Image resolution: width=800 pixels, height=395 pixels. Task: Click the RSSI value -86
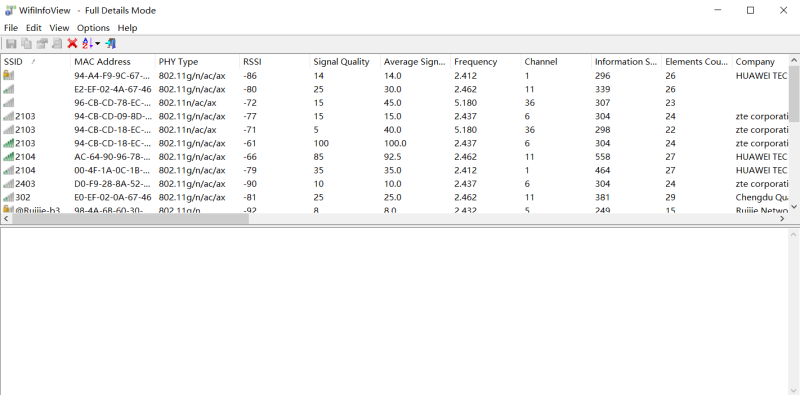coord(250,76)
